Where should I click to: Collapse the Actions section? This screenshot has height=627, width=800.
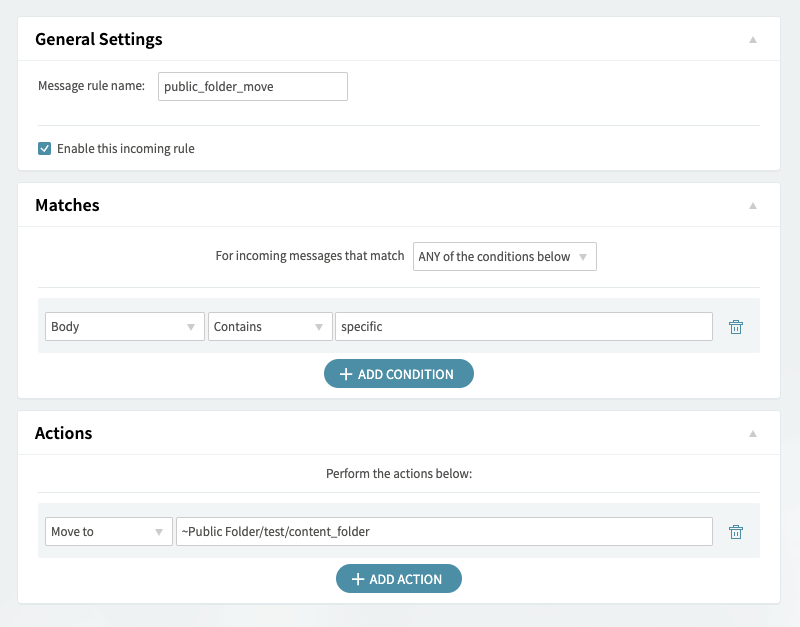[x=755, y=431]
